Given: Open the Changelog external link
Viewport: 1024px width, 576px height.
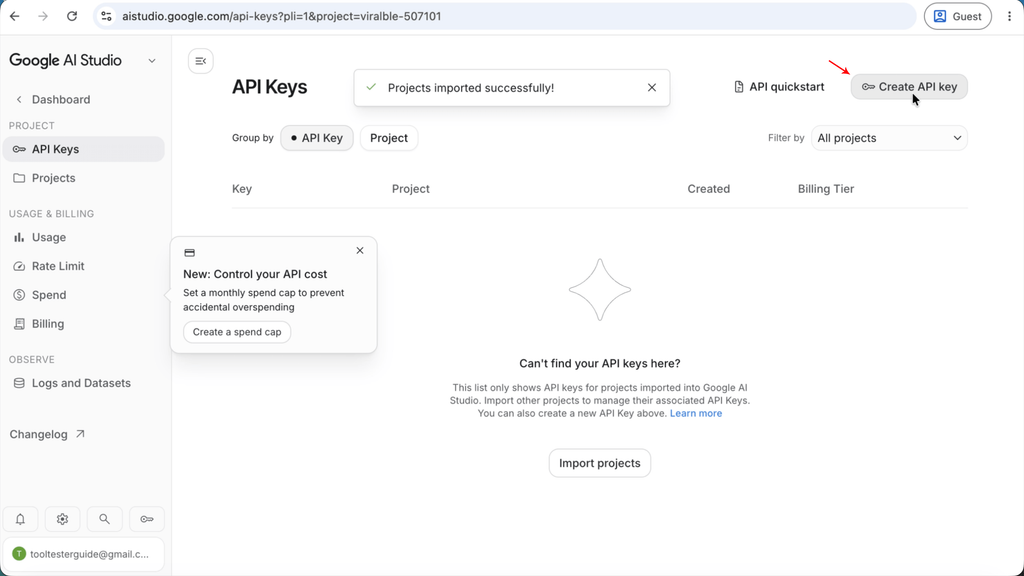Looking at the screenshot, I should coord(47,434).
